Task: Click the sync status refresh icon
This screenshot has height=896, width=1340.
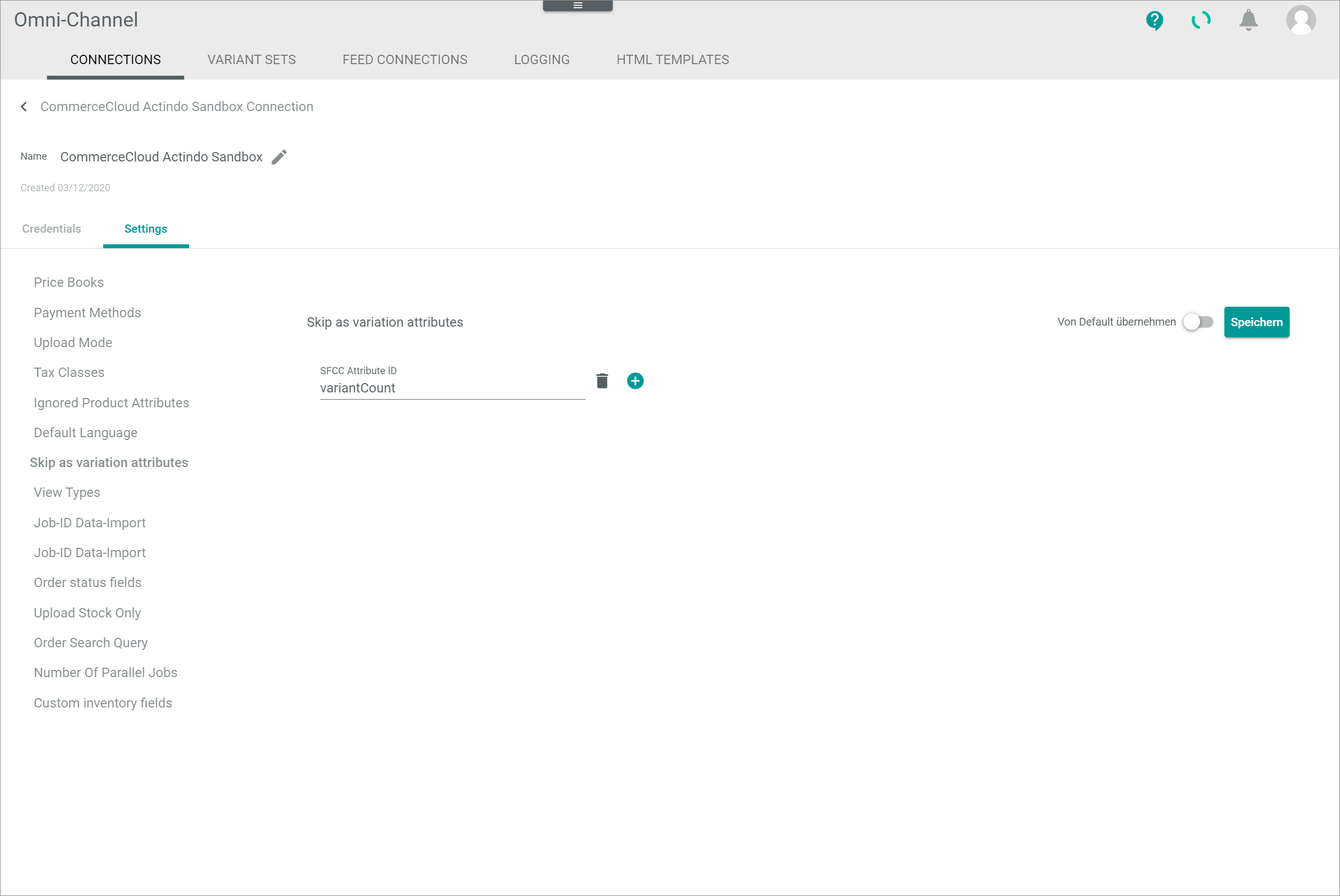Action: click(x=1201, y=20)
